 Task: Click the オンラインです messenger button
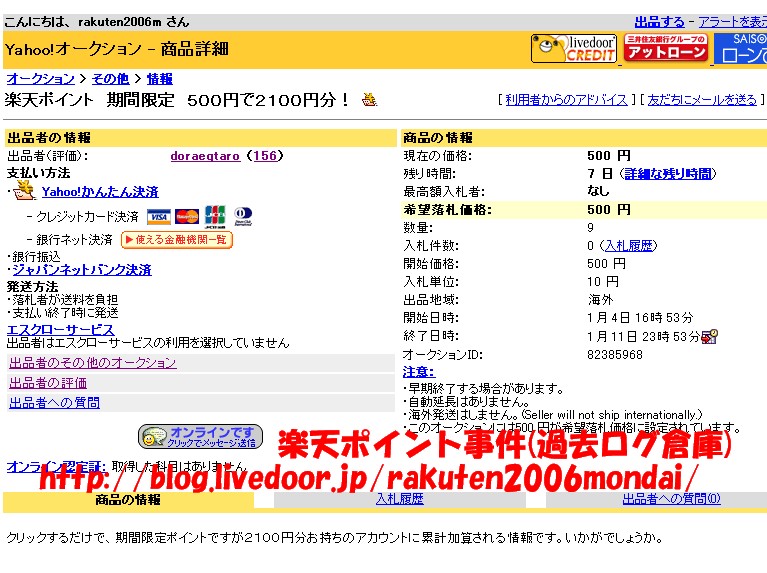tap(201, 436)
